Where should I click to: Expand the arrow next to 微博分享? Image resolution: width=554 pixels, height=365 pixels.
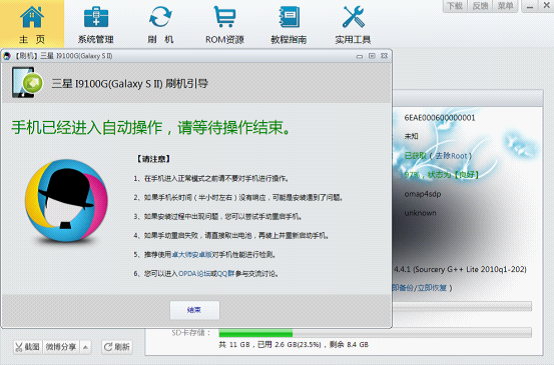pyautogui.click(x=86, y=347)
